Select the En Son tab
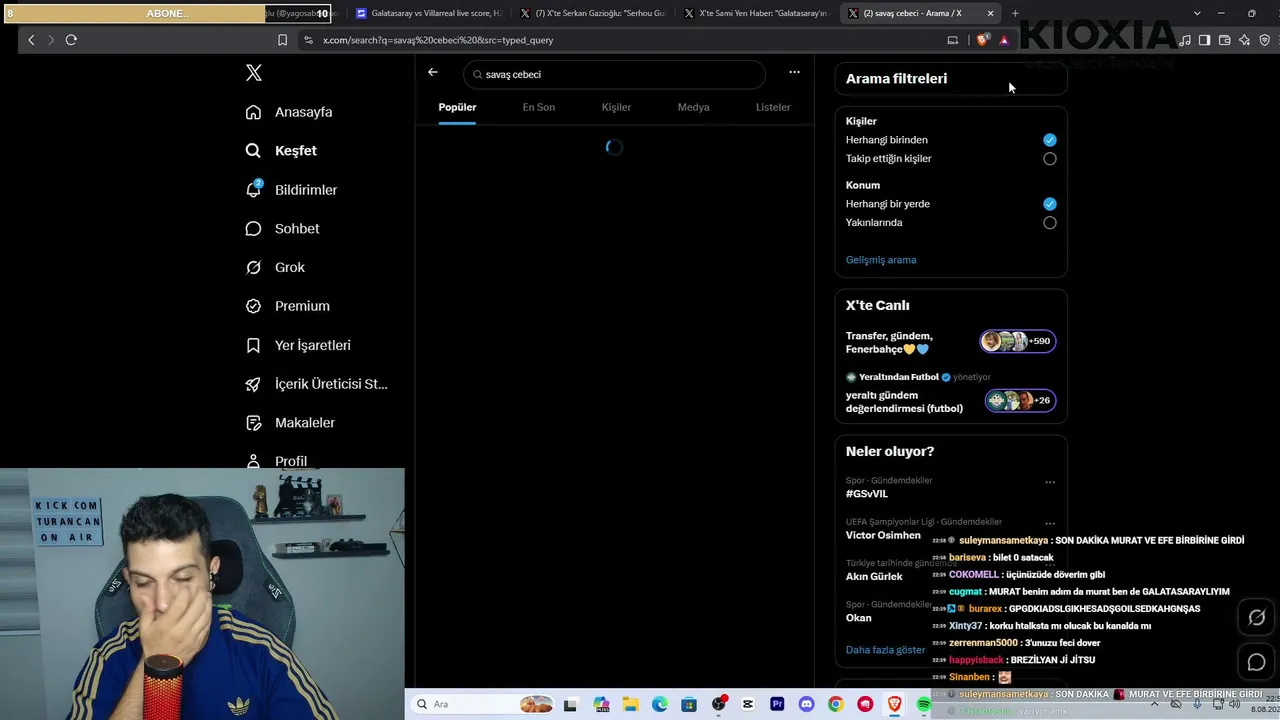The width and height of the screenshot is (1280, 720). (x=539, y=107)
